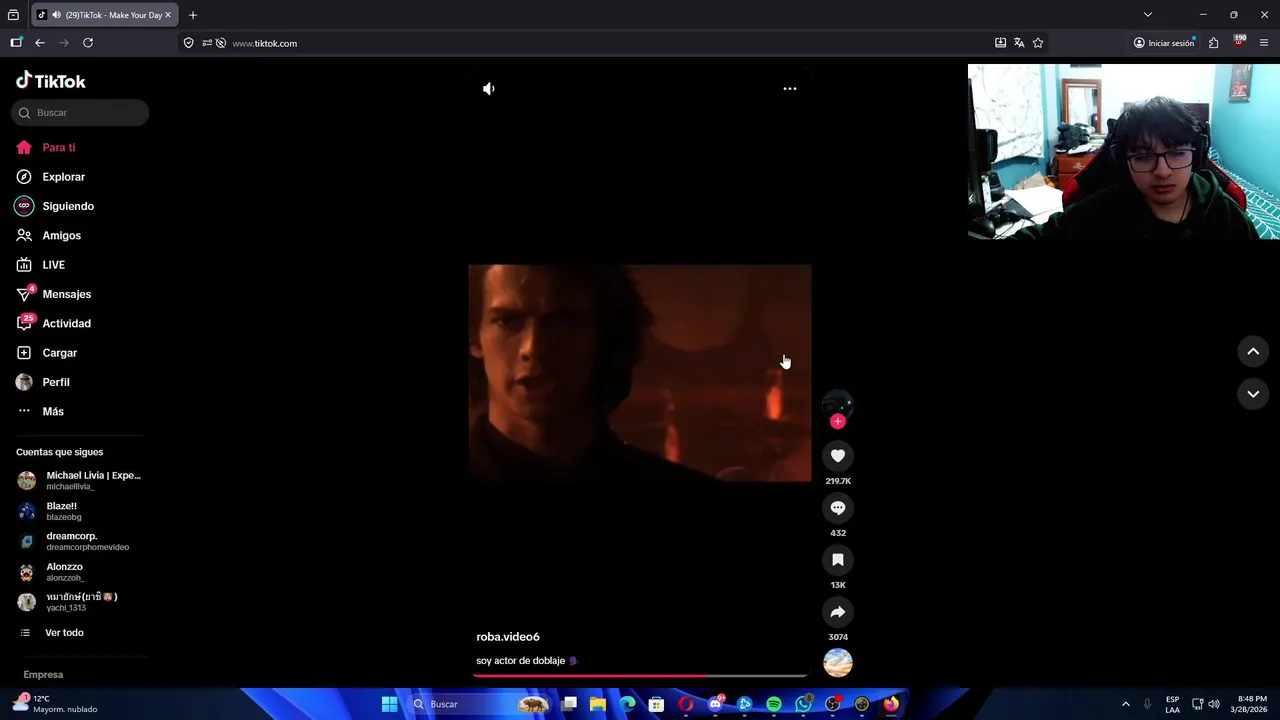Open WhatsApp from taskbar
The height and width of the screenshot is (720, 1280).
point(803,704)
